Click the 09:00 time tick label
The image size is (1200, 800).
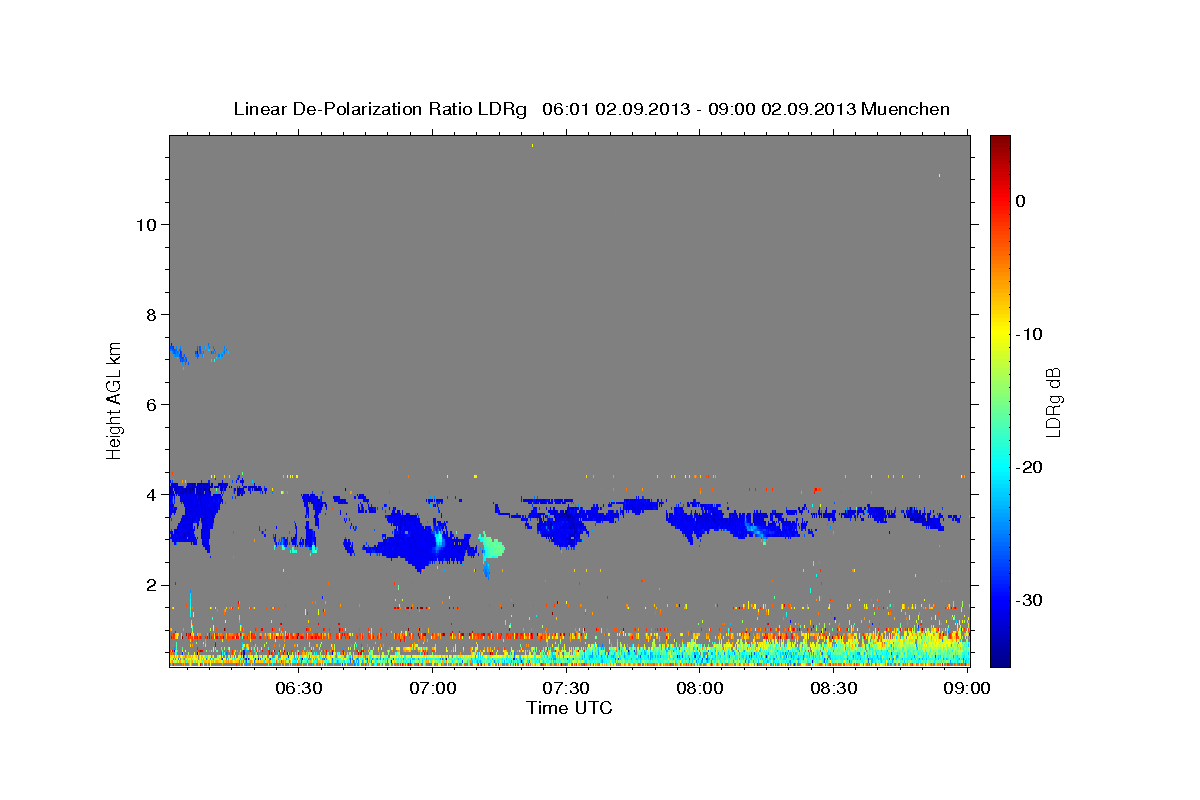(966, 689)
